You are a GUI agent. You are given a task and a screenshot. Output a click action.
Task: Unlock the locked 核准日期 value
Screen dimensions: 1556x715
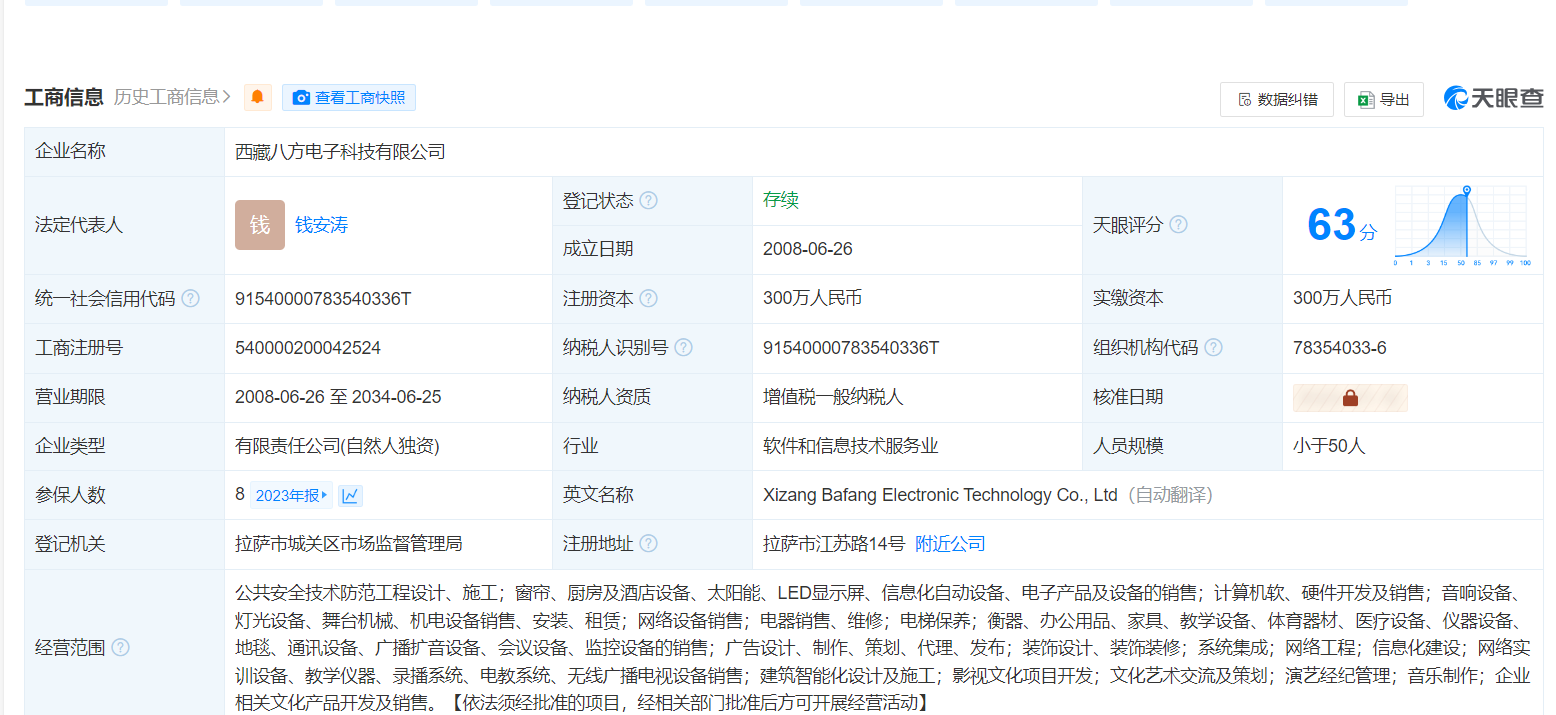pos(1350,398)
